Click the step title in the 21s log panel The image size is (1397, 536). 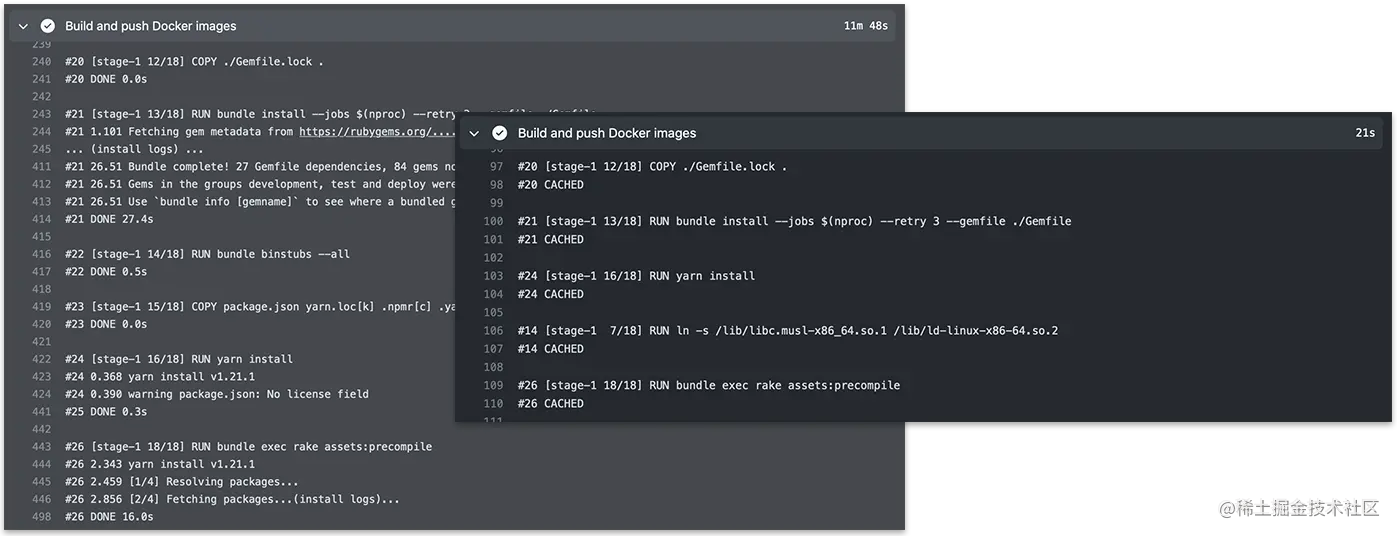(607, 133)
